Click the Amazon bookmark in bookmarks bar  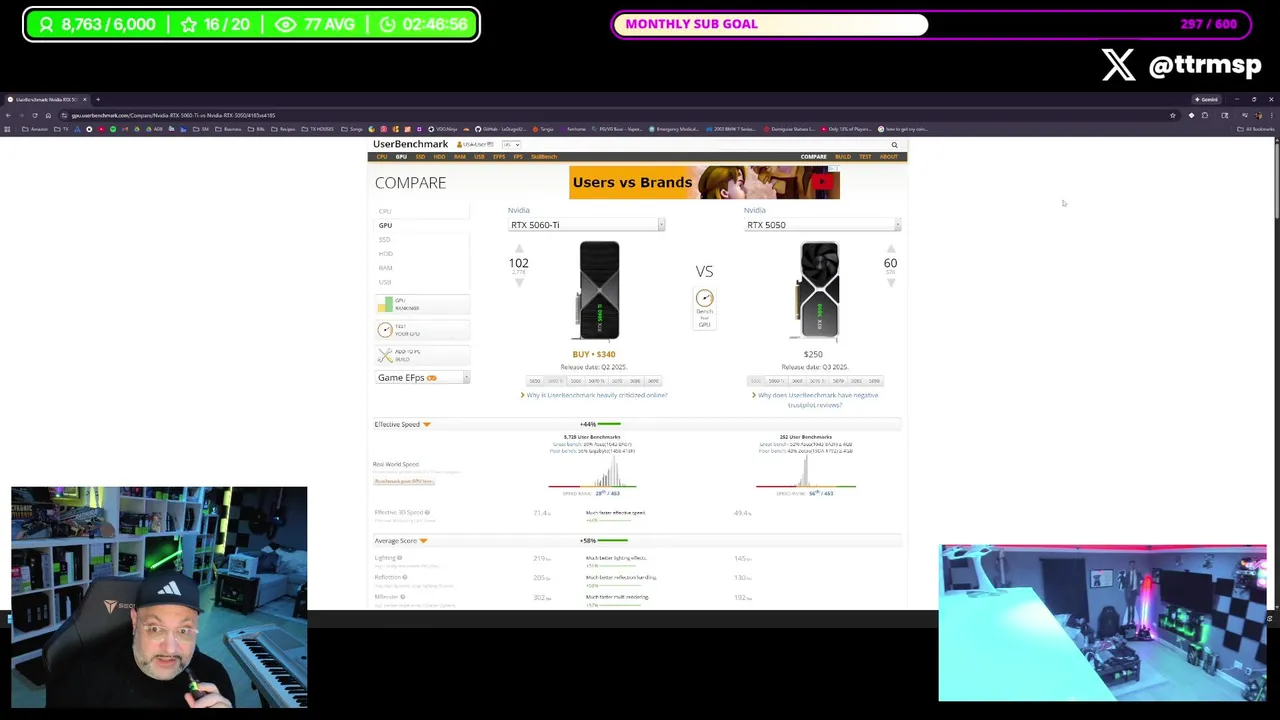[x=35, y=129]
